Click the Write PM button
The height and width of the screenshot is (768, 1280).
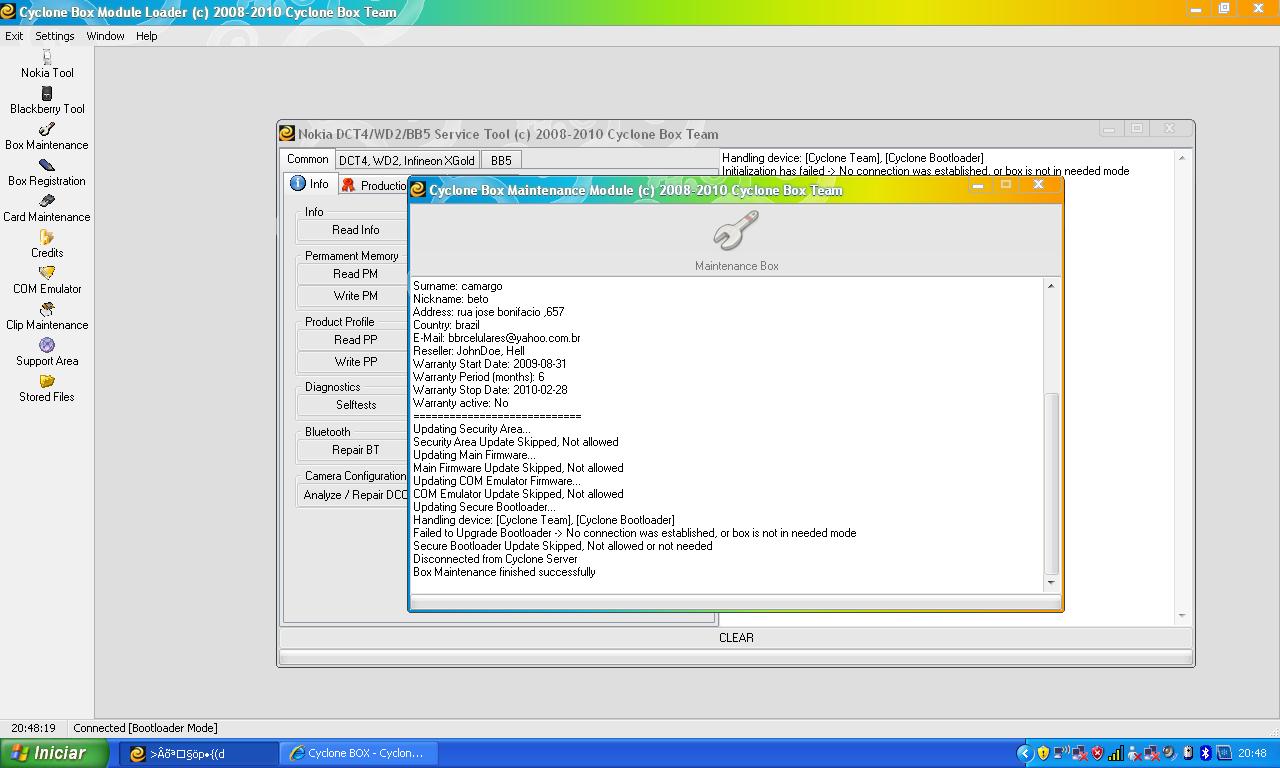(x=354, y=296)
